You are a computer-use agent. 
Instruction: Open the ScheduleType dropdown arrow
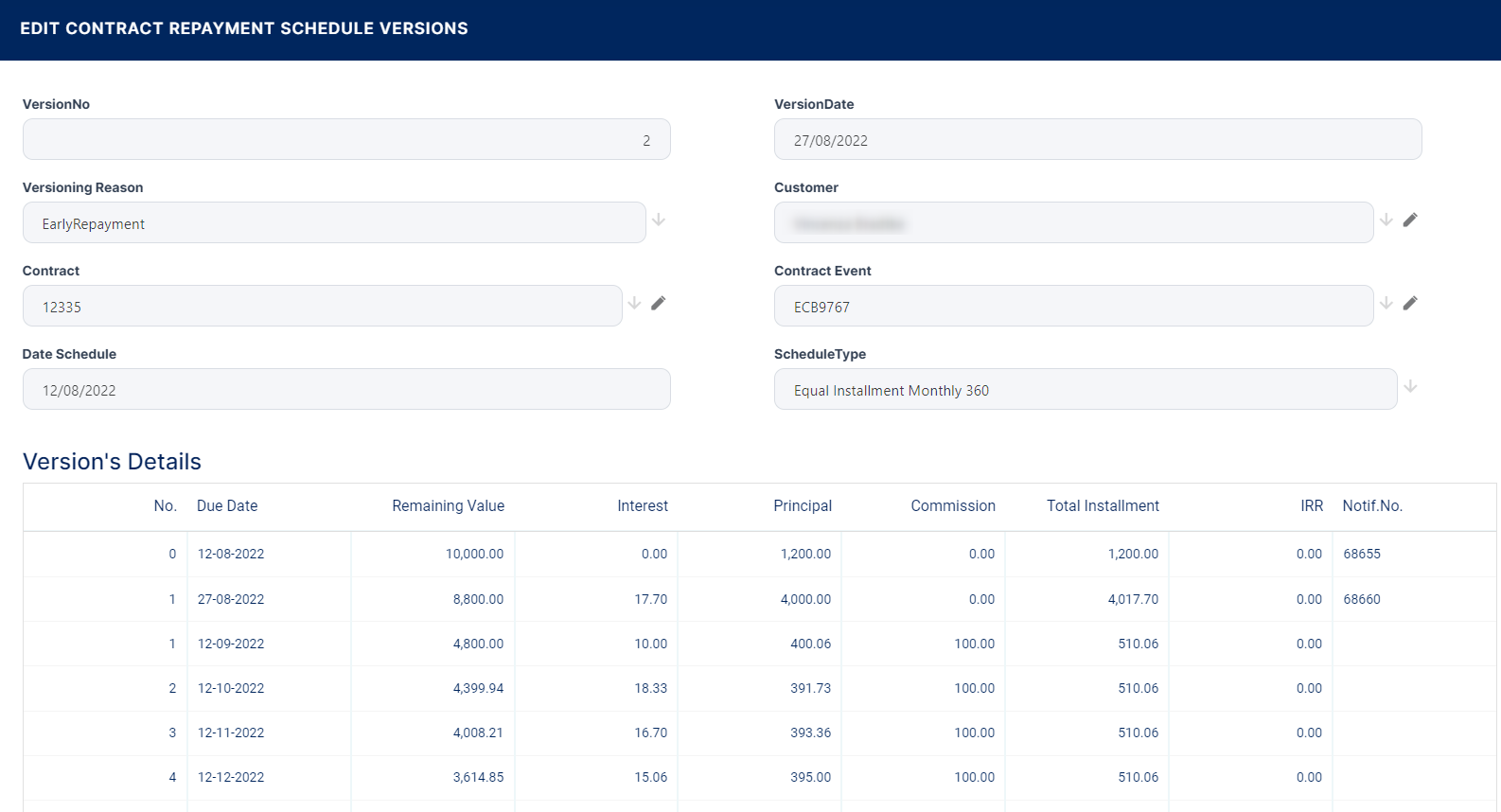tap(1410, 386)
